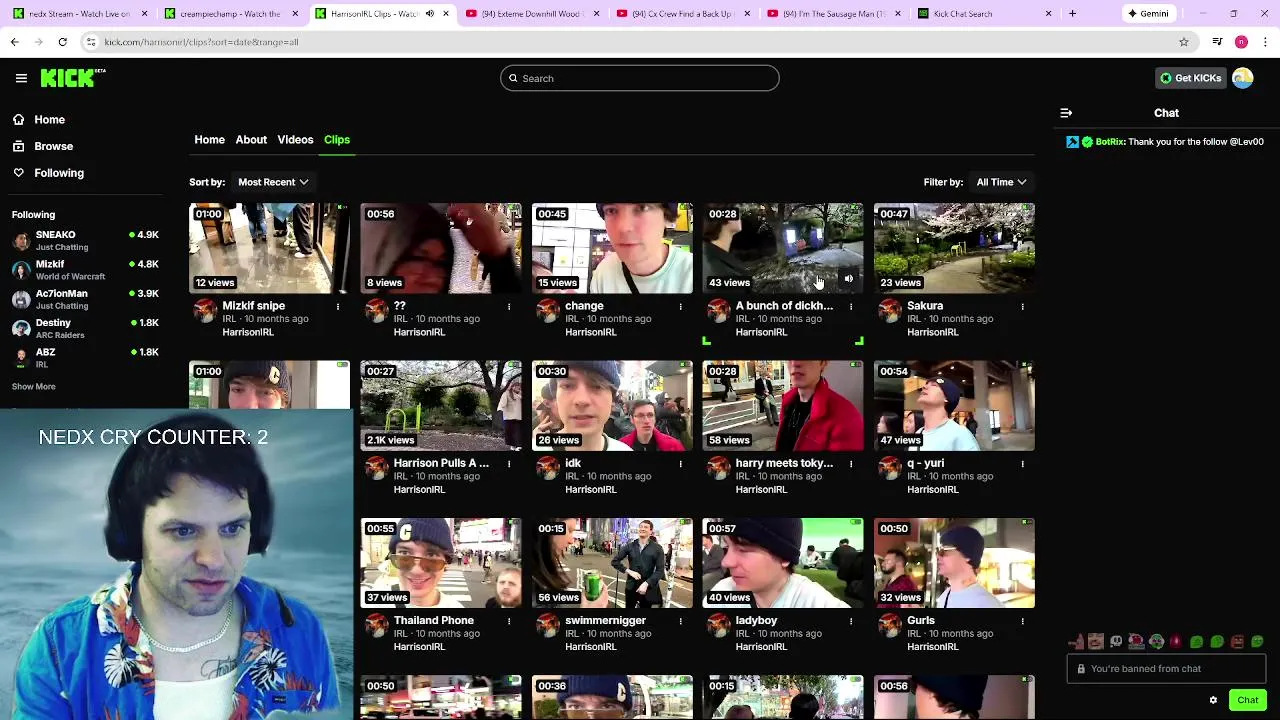
Task: Click BotRix username in chat
Action: click(x=1109, y=142)
